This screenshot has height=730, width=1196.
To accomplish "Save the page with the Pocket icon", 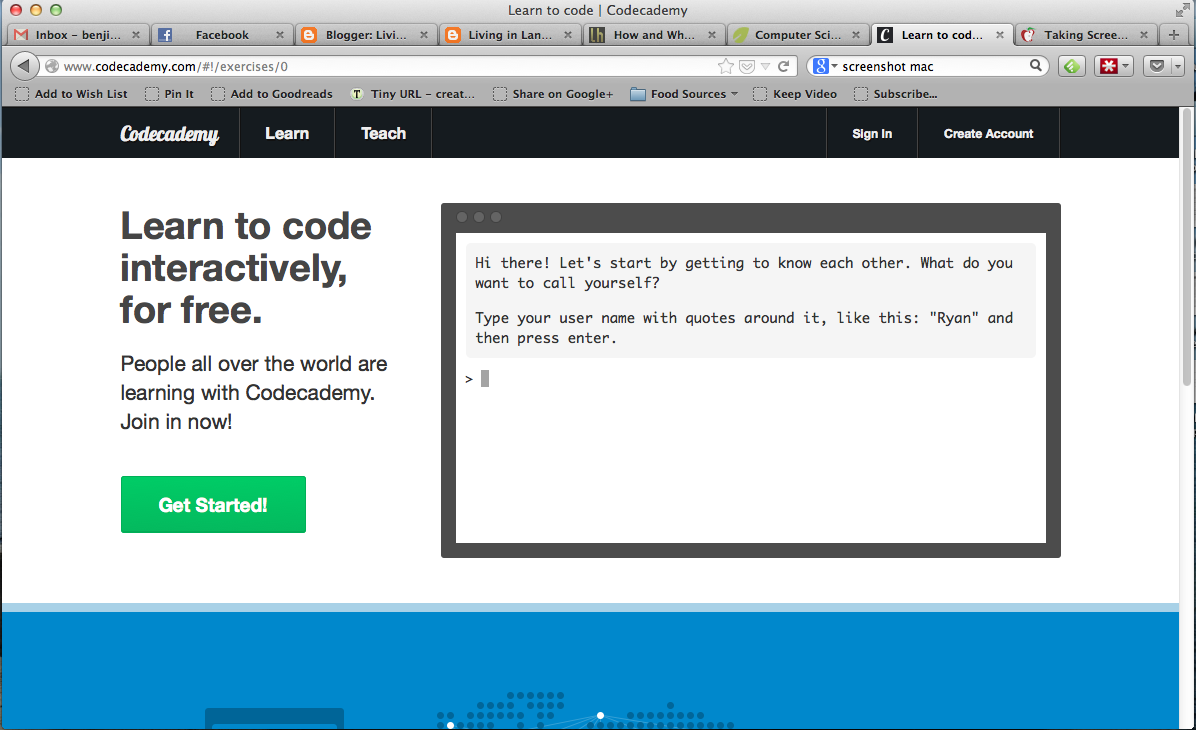I will point(1157,65).
